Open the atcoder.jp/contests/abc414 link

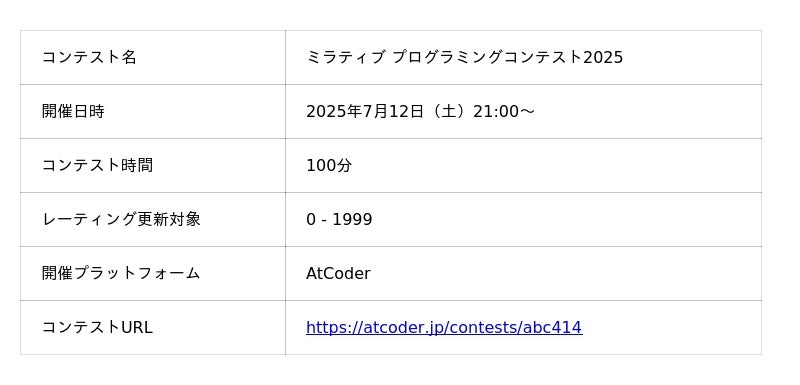pos(444,327)
